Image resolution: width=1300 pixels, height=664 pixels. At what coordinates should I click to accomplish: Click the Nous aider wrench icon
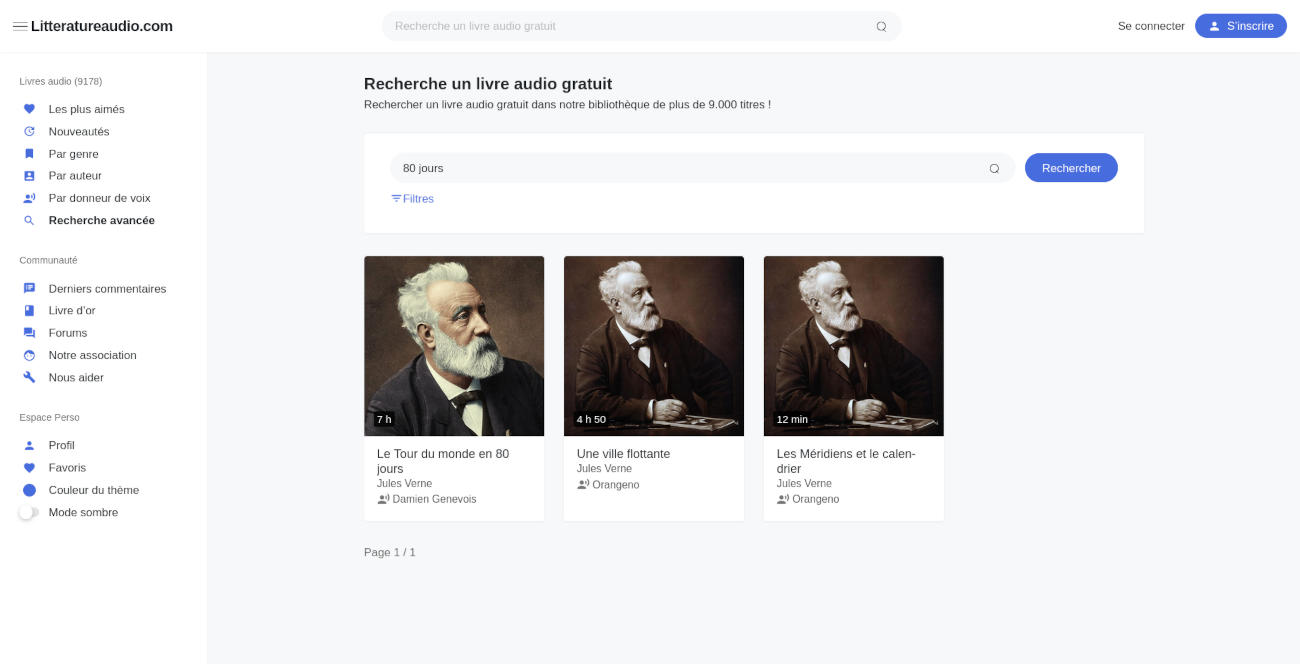click(29, 378)
